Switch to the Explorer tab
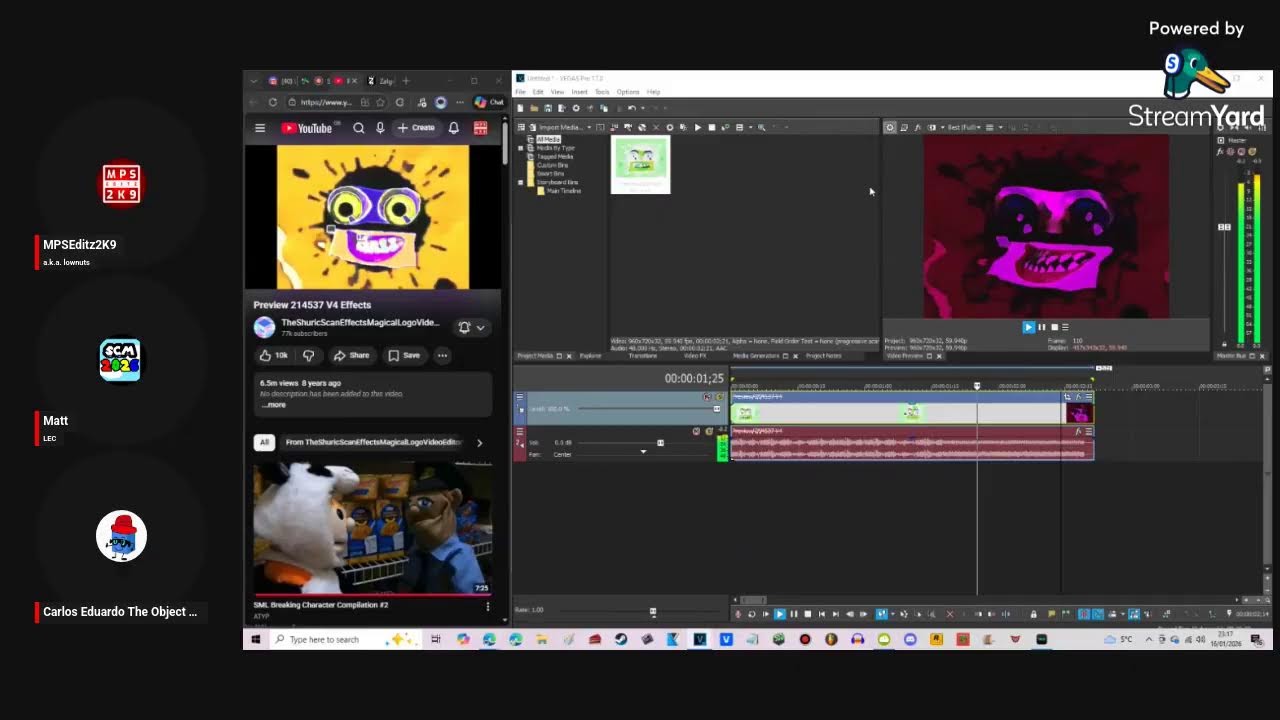The height and width of the screenshot is (720, 1280). tap(590, 356)
